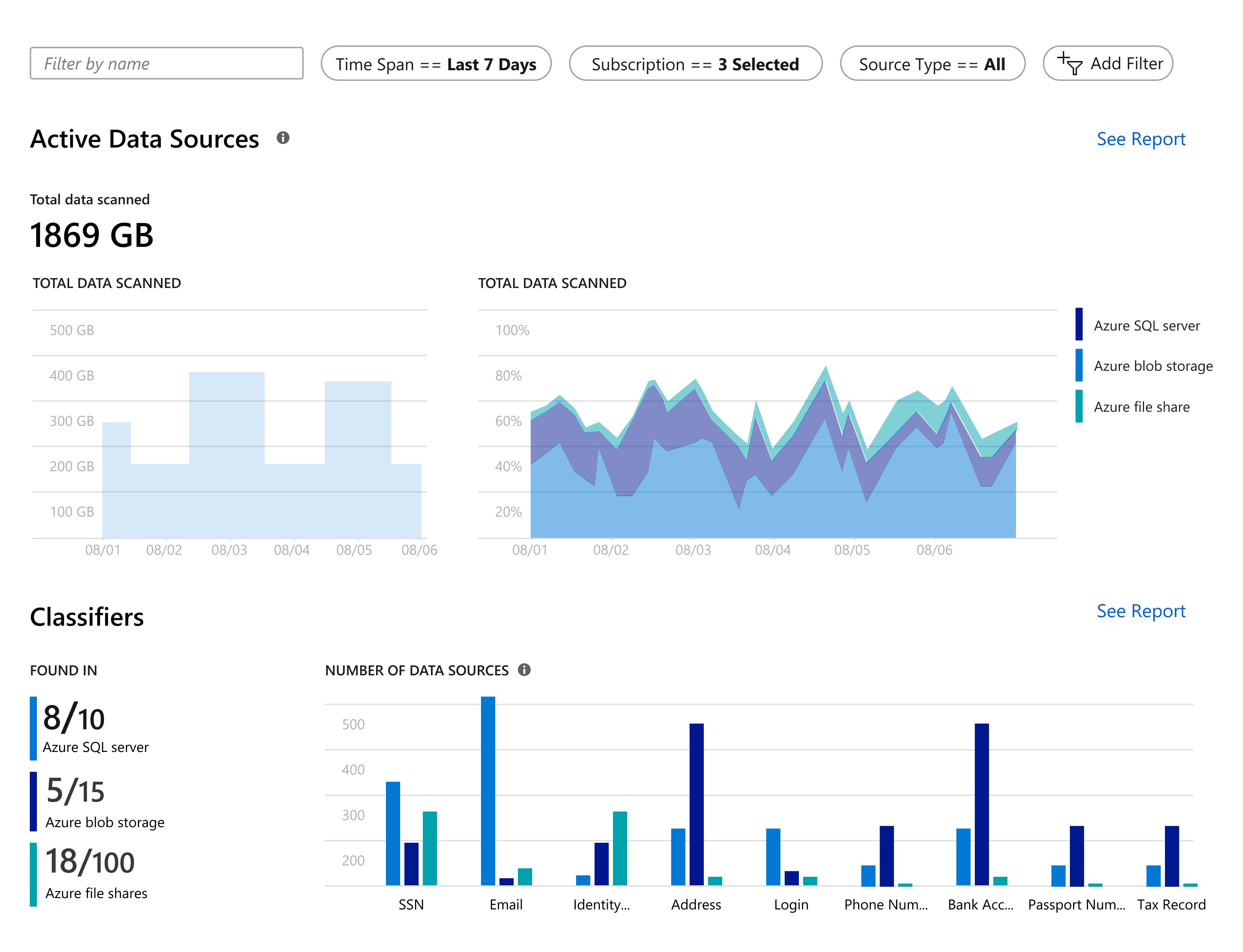Viewport: 1243px width, 952px height.
Task: Open See Report for Active Data Sources
Action: pyautogui.click(x=1140, y=139)
